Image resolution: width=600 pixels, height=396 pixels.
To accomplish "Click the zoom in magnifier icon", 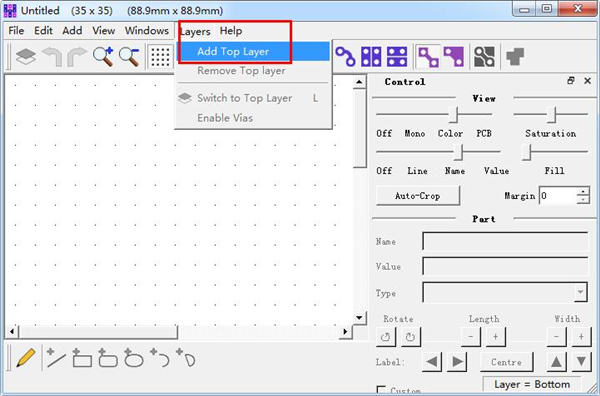I will click(103, 57).
